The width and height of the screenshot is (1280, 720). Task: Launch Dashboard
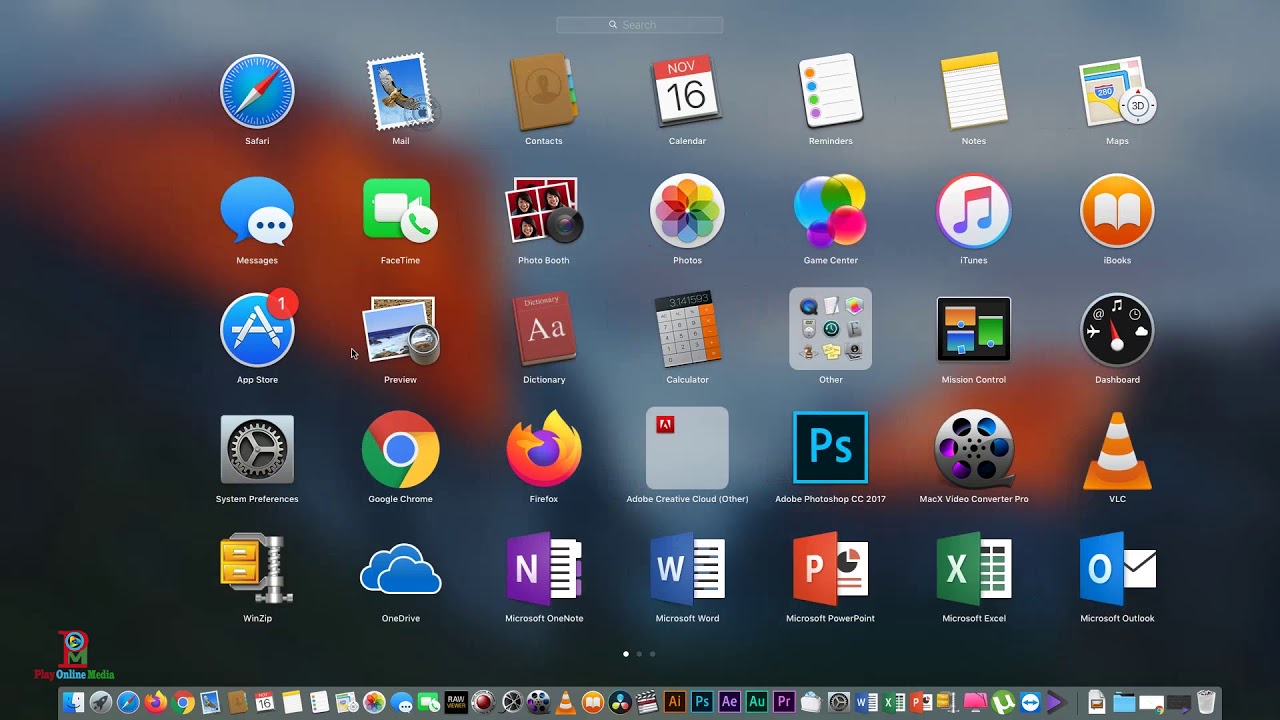click(1117, 330)
